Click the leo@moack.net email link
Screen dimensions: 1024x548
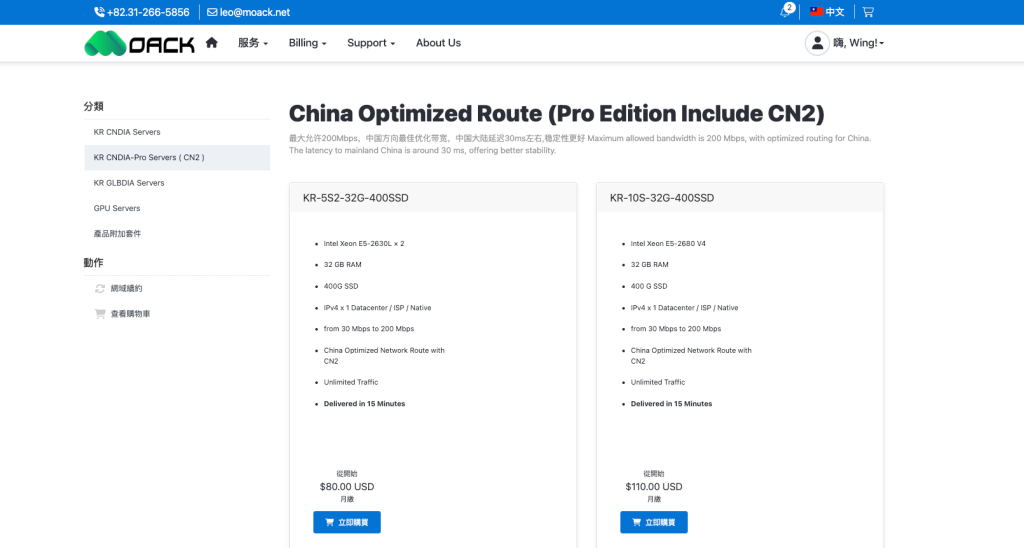[x=248, y=12]
